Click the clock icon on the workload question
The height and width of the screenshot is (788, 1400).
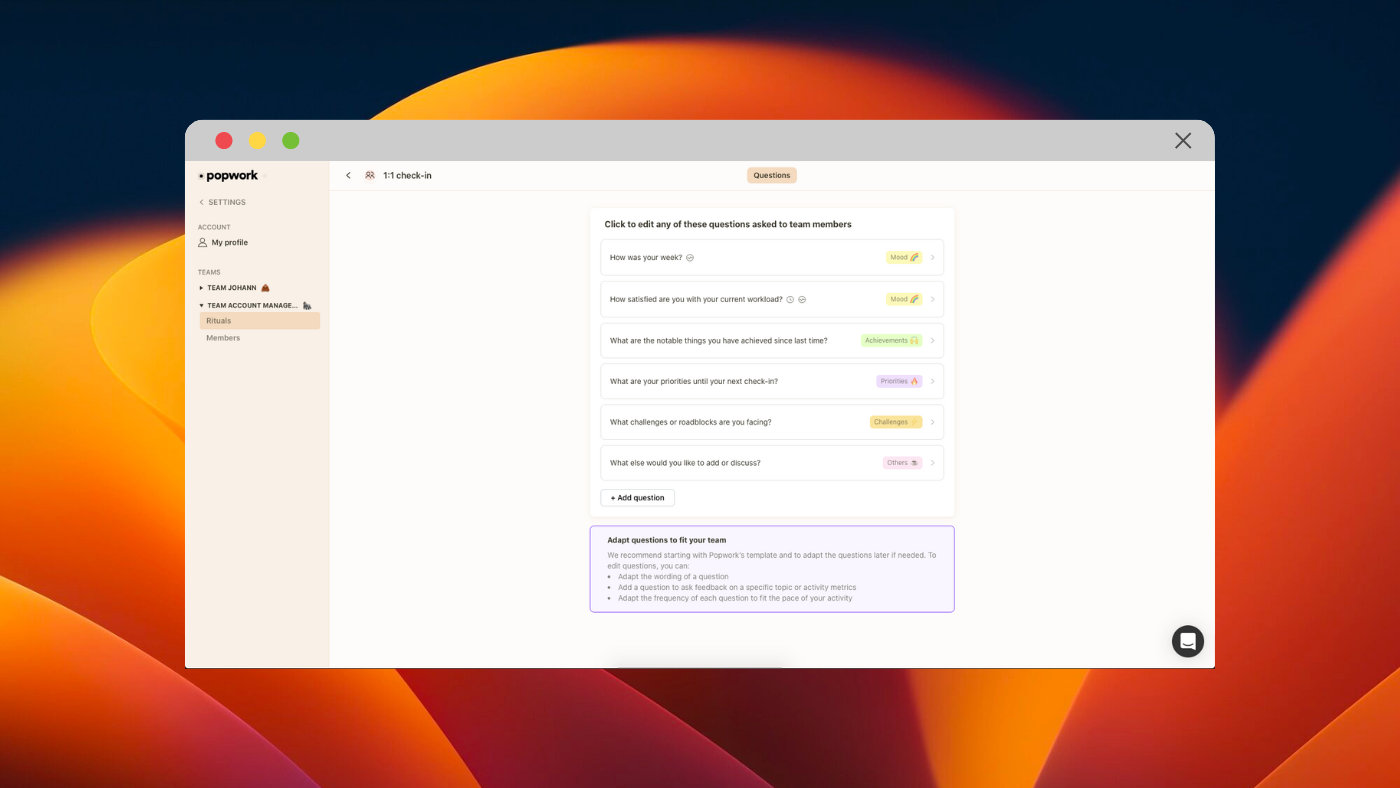coord(789,299)
